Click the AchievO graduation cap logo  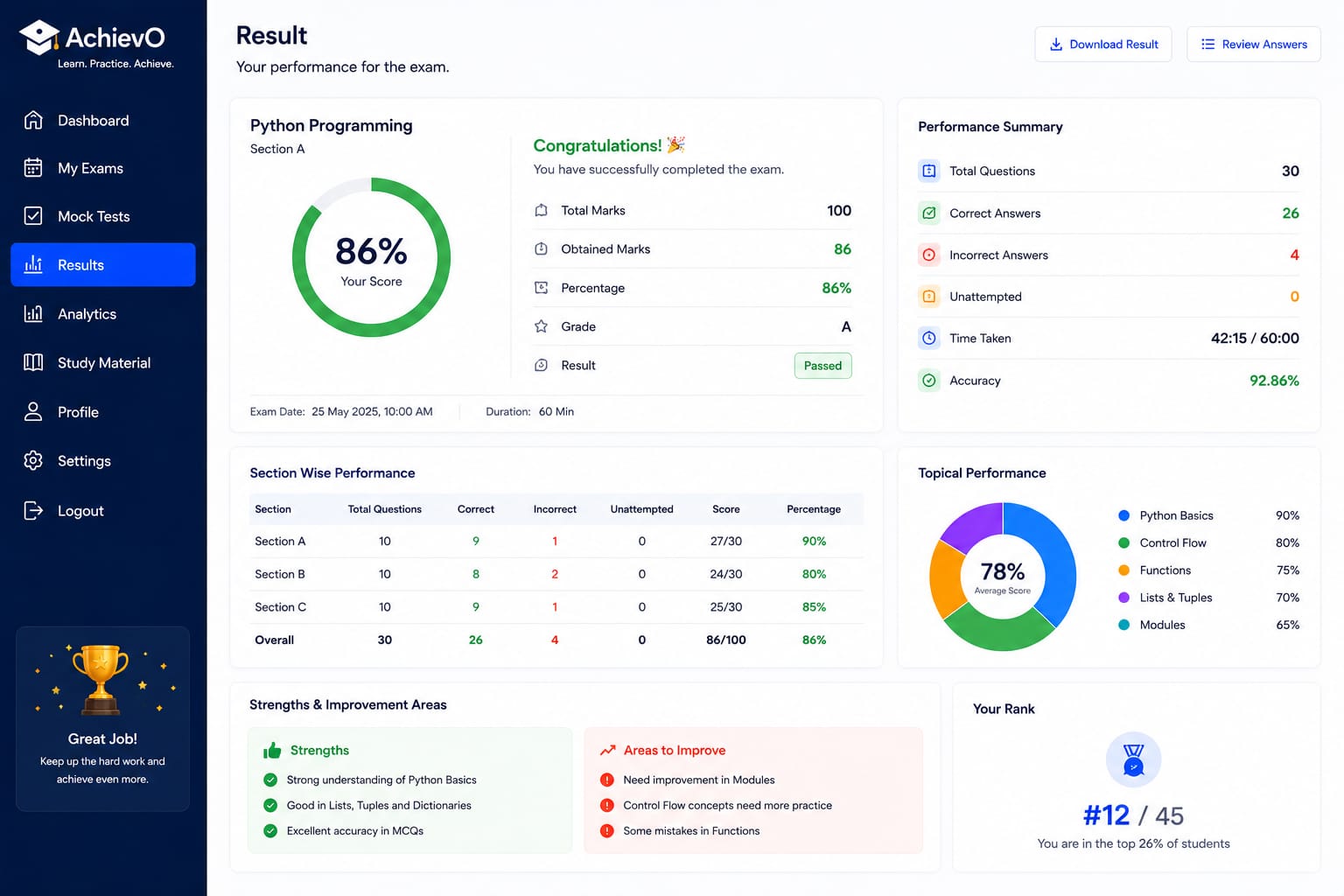pyautogui.click(x=39, y=38)
